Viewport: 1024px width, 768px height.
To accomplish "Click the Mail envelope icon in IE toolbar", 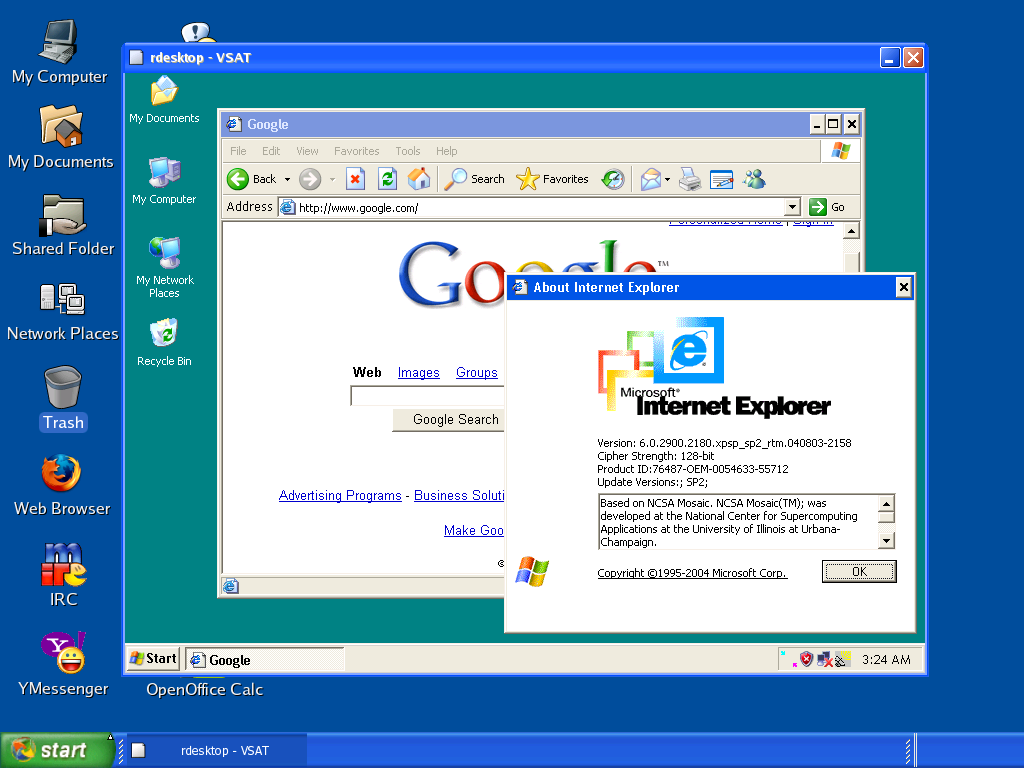I will pyautogui.click(x=651, y=179).
